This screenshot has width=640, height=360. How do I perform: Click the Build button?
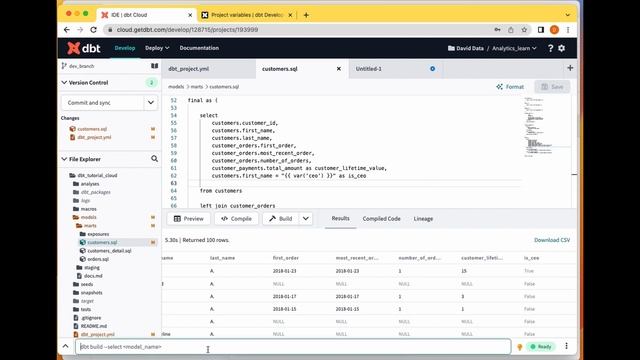tap(281, 219)
